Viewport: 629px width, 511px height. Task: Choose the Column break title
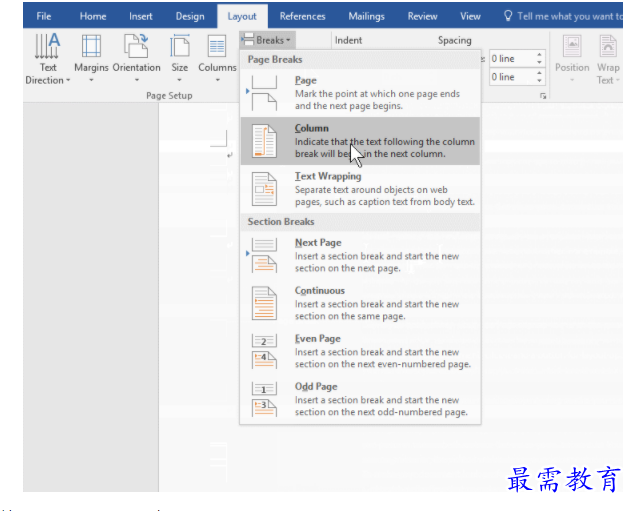click(312, 128)
